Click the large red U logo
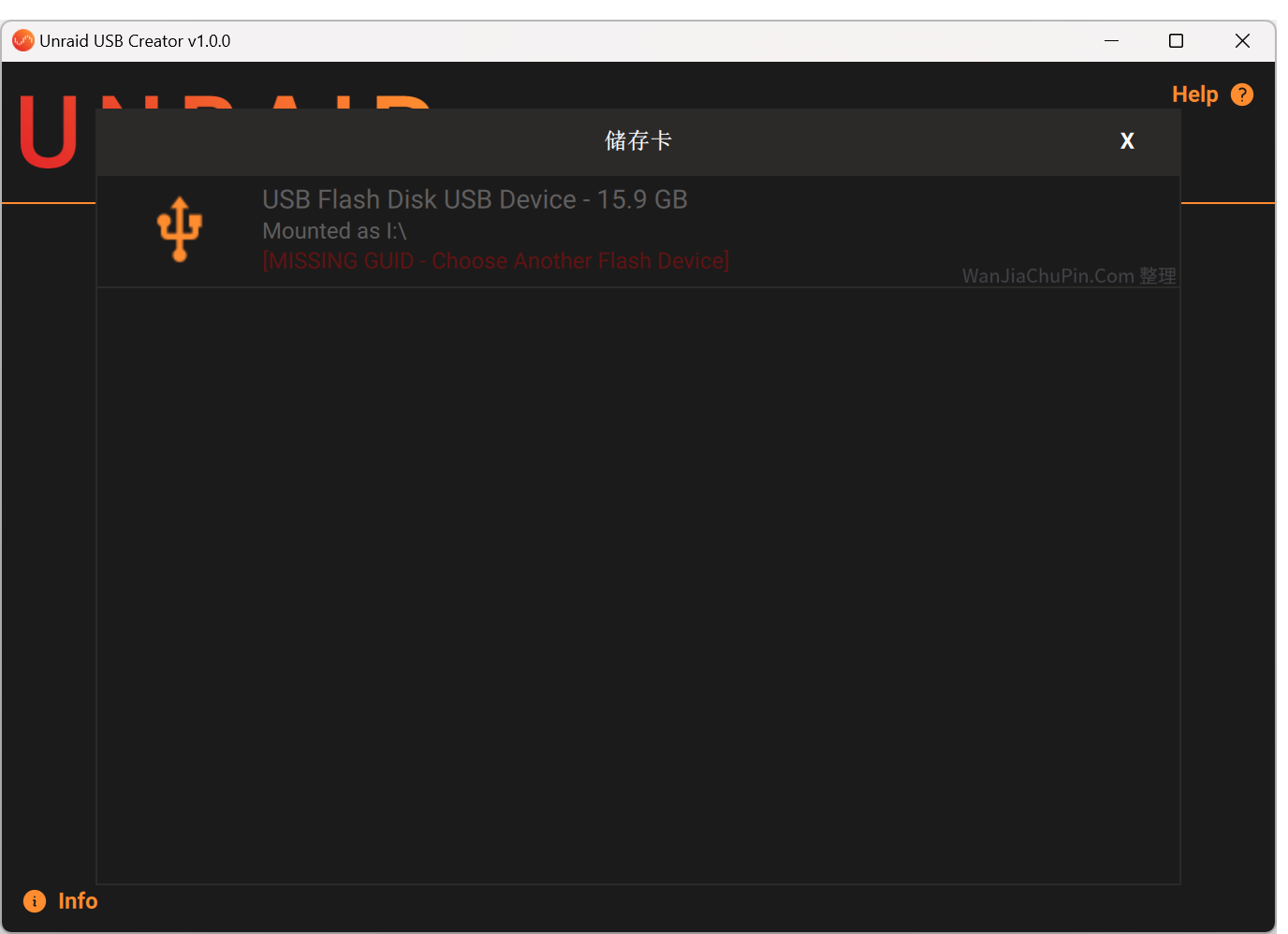Screen dimensions: 1288x934 tap(48, 132)
